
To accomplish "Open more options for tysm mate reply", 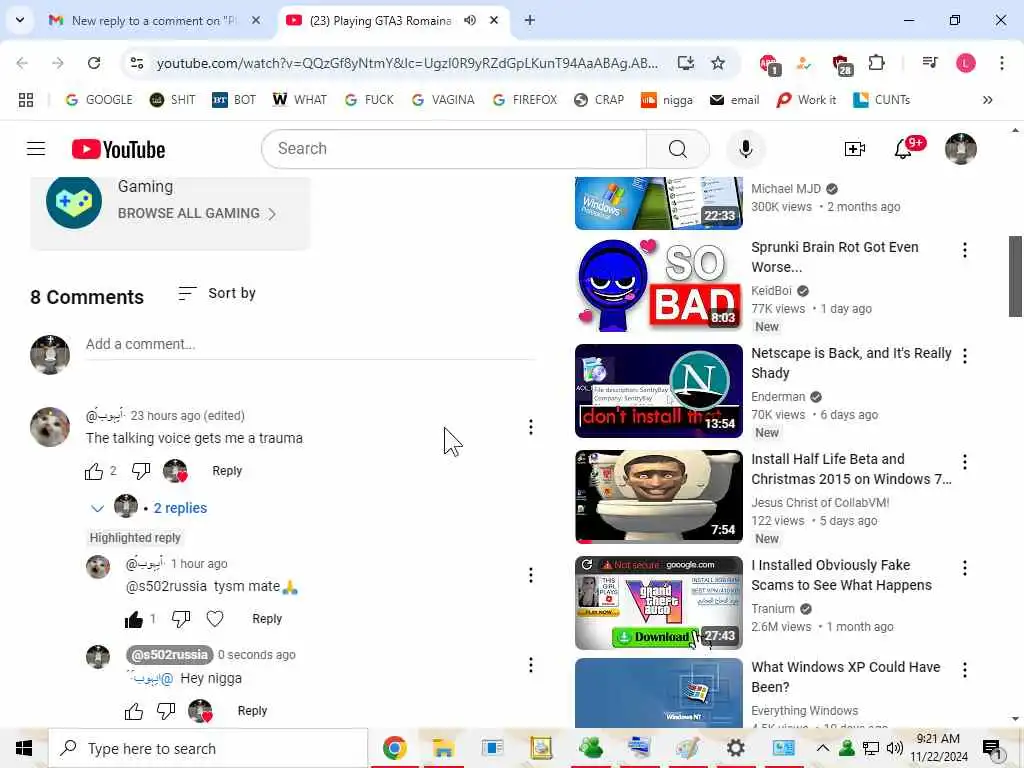I will [530, 575].
